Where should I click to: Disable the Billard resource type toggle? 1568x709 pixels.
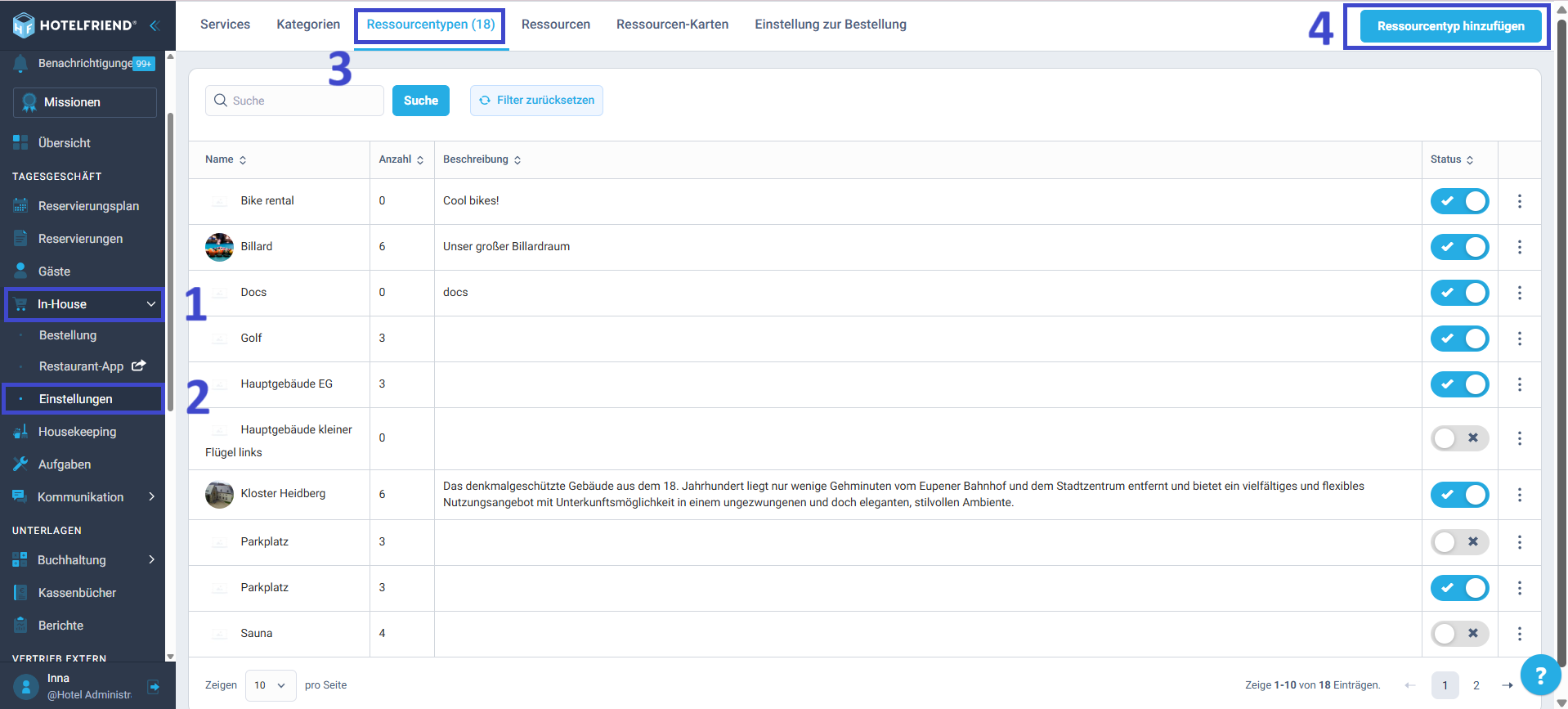tap(1459, 247)
